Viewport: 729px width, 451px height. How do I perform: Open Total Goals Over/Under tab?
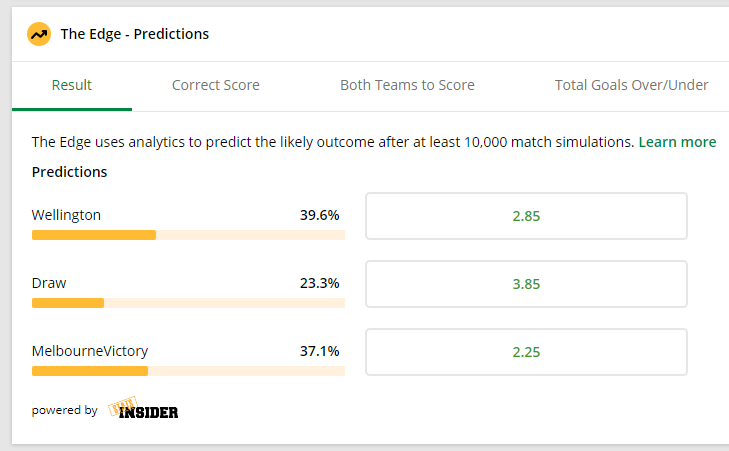pyautogui.click(x=631, y=85)
